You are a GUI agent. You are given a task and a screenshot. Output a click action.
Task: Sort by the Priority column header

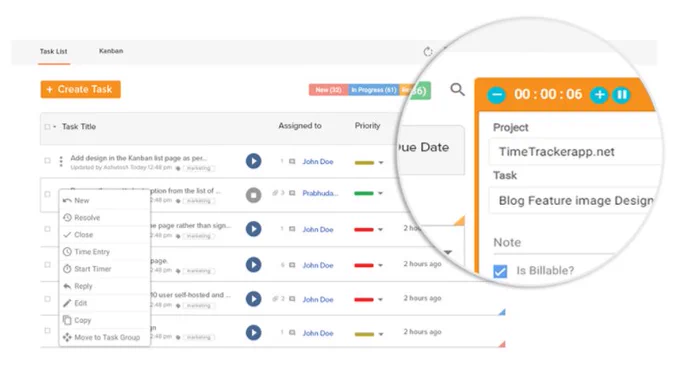367,126
